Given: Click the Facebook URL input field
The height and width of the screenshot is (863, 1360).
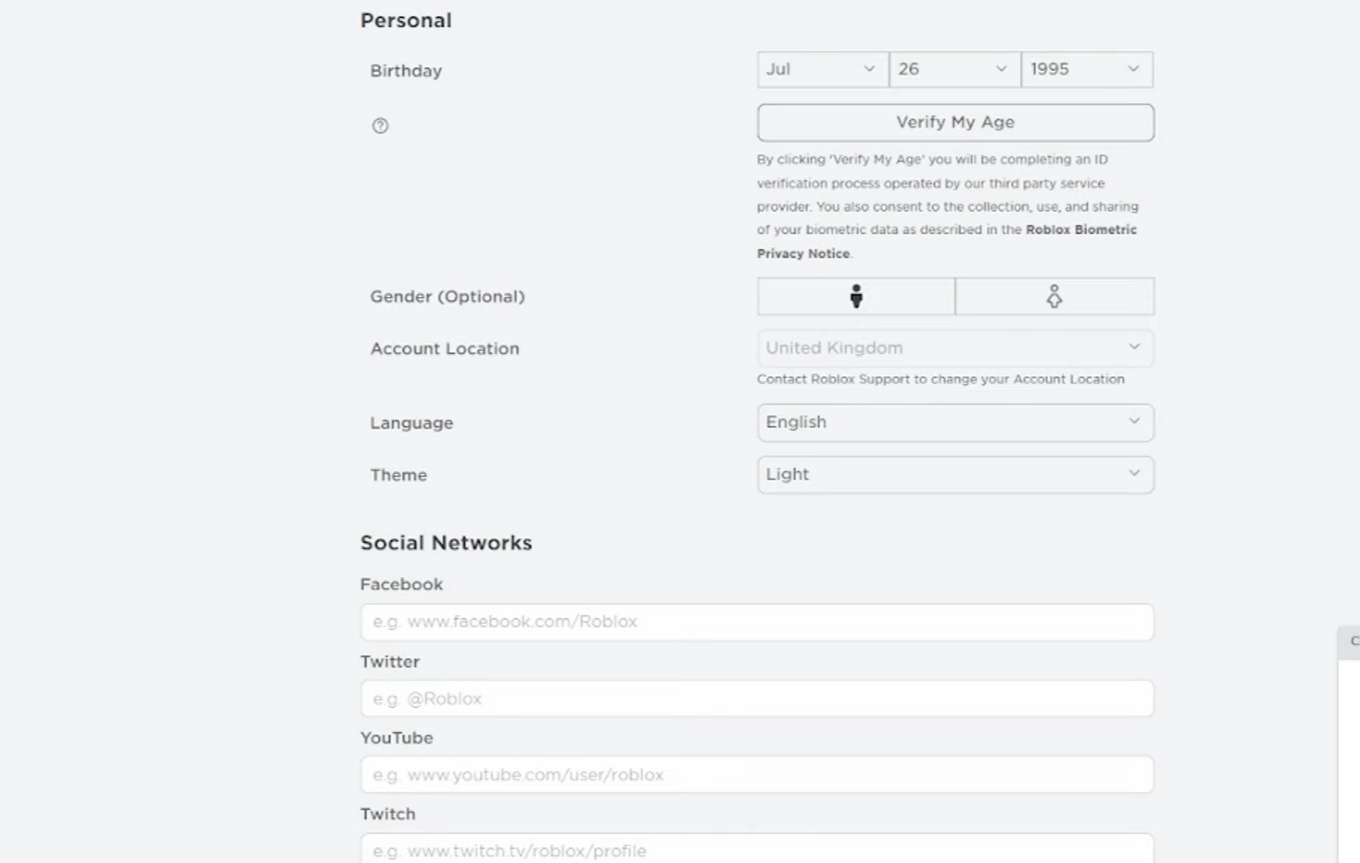Looking at the screenshot, I should (x=757, y=622).
